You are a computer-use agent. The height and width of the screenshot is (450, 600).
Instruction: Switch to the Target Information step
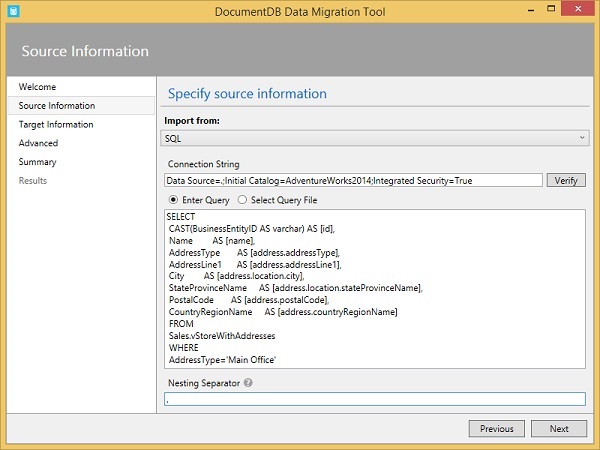click(x=55, y=125)
